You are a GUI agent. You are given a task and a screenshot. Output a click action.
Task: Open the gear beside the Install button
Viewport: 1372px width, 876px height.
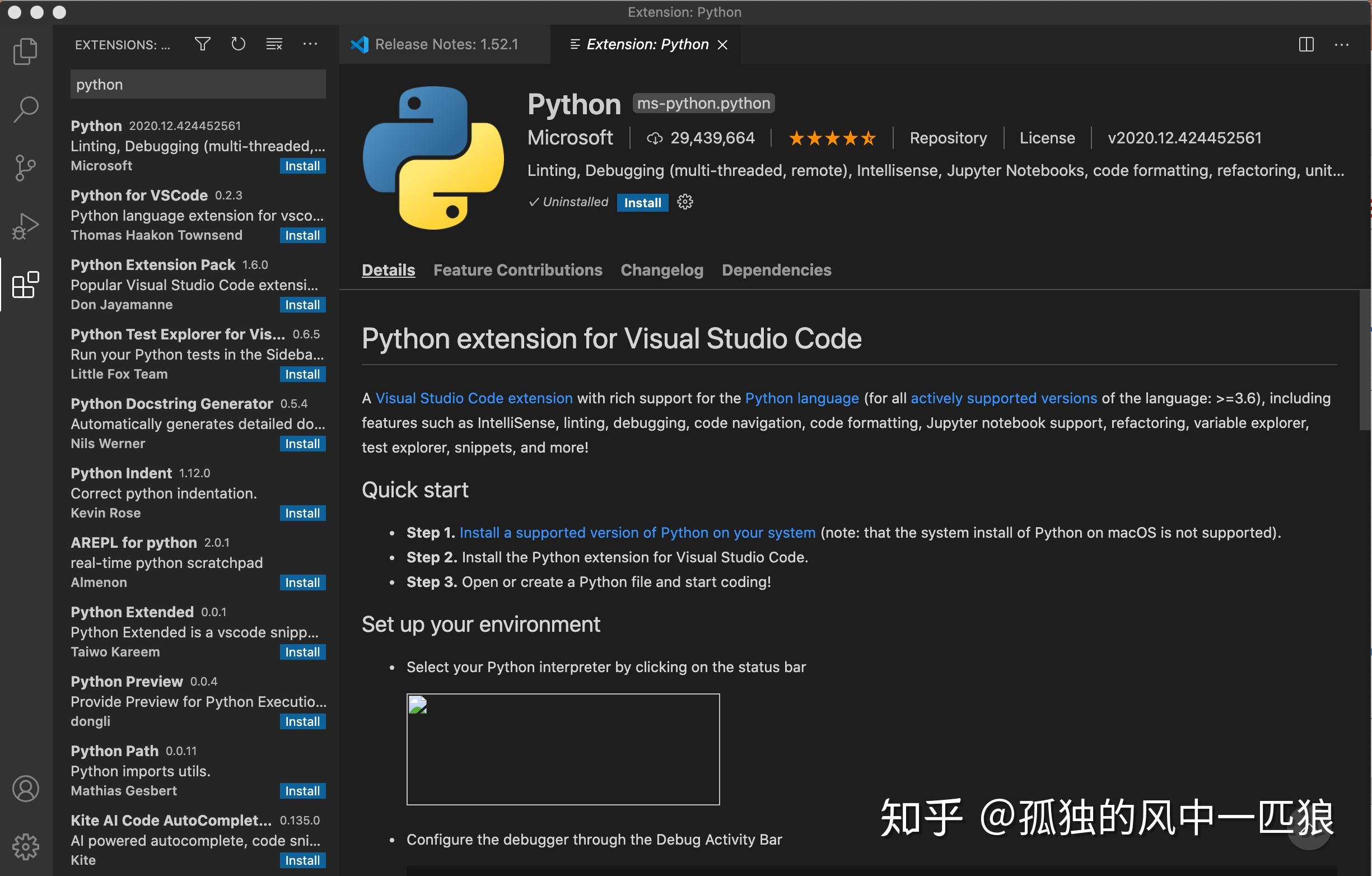pyautogui.click(x=684, y=202)
